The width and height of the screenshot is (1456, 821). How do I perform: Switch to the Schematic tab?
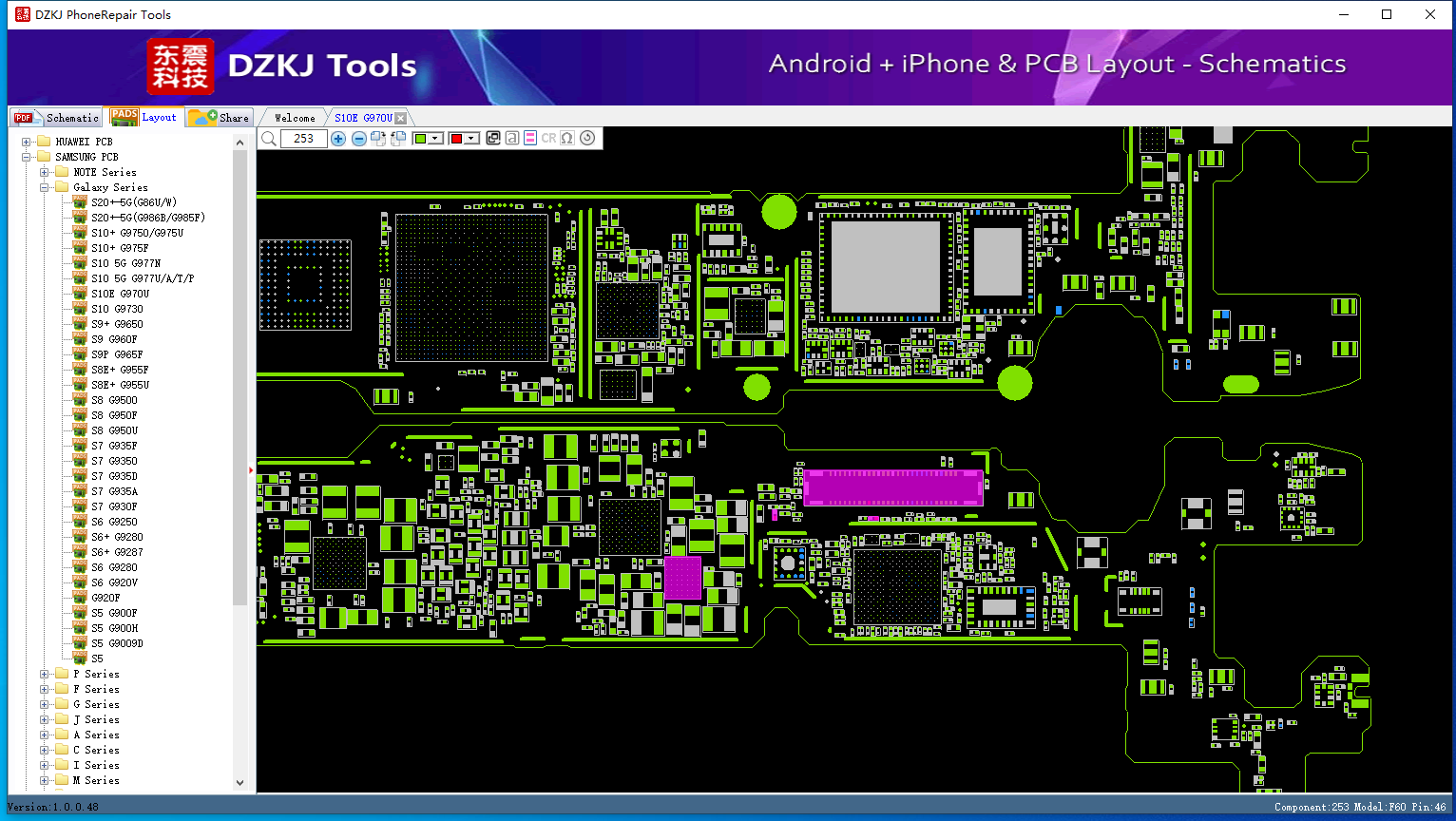[x=56, y=118]
